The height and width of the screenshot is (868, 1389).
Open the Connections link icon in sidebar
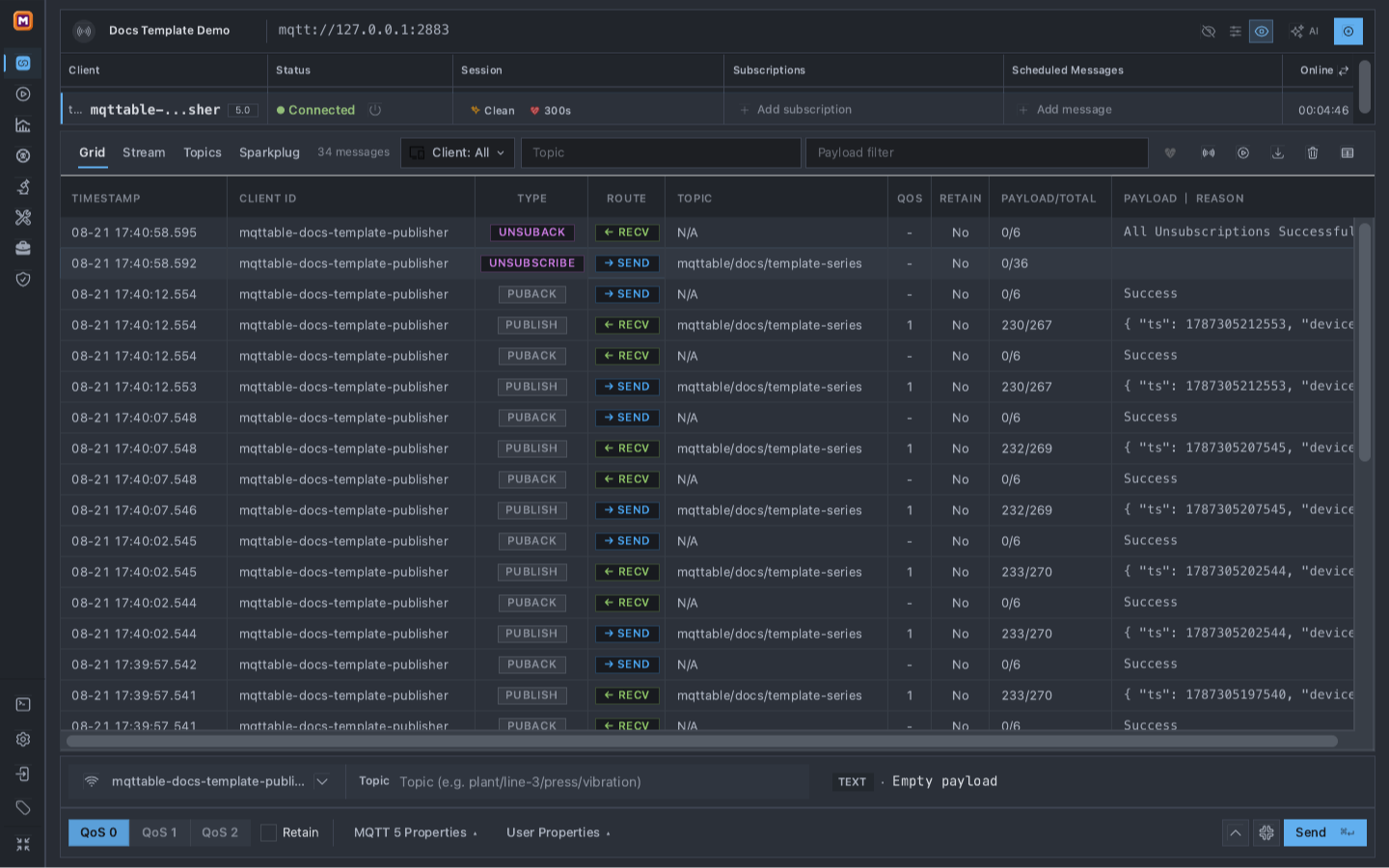pyautogui.click(x=23, y=64)
